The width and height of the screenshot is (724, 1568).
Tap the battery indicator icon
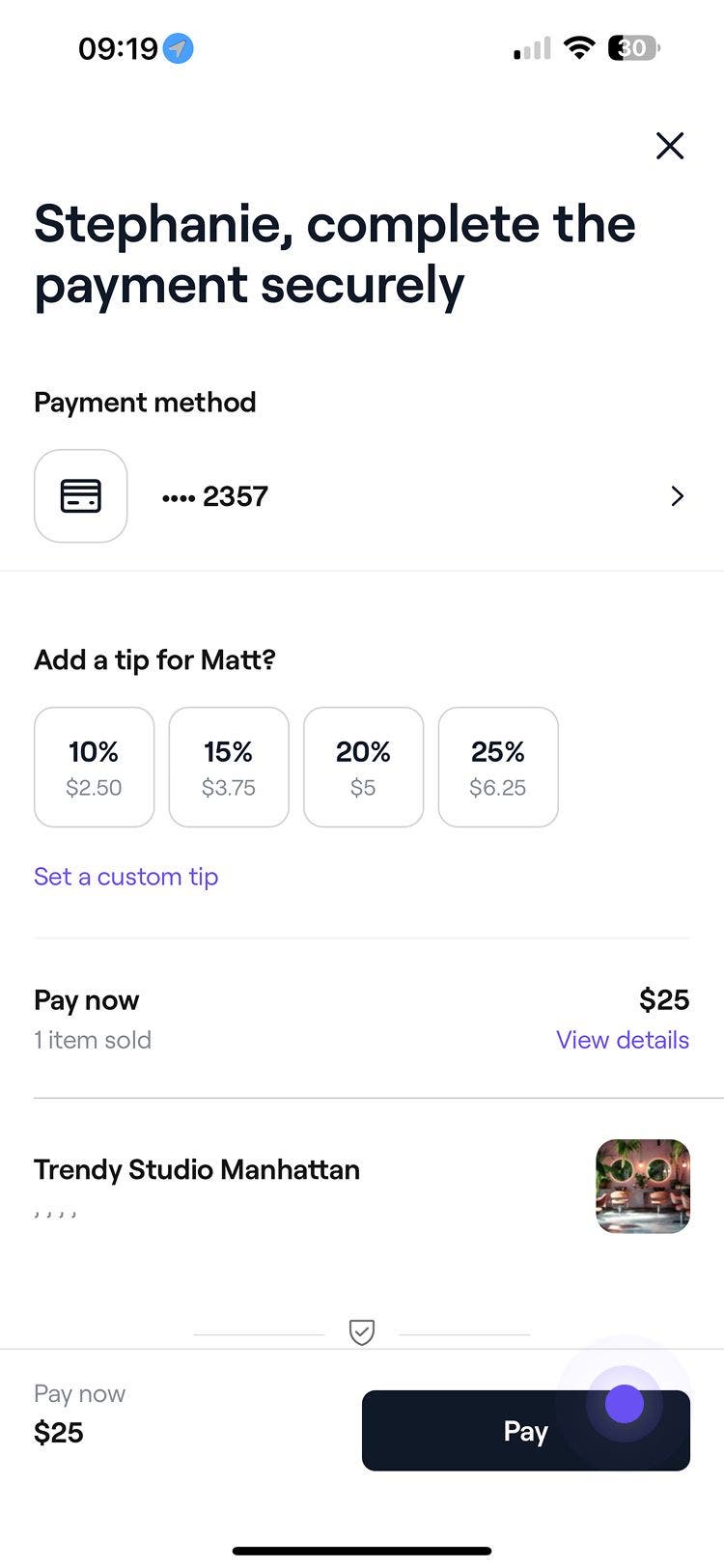coord(633,47)
